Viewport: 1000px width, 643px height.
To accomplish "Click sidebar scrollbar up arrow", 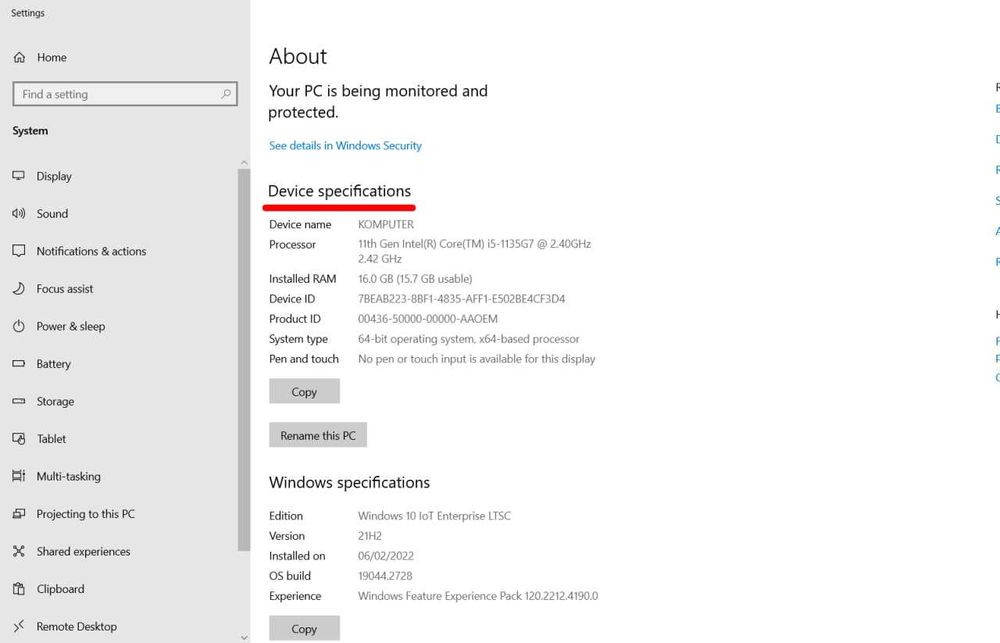I will (x=244, y=163).
